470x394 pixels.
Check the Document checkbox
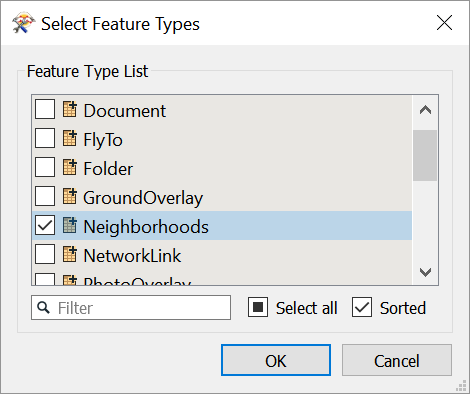click(45, 109)
